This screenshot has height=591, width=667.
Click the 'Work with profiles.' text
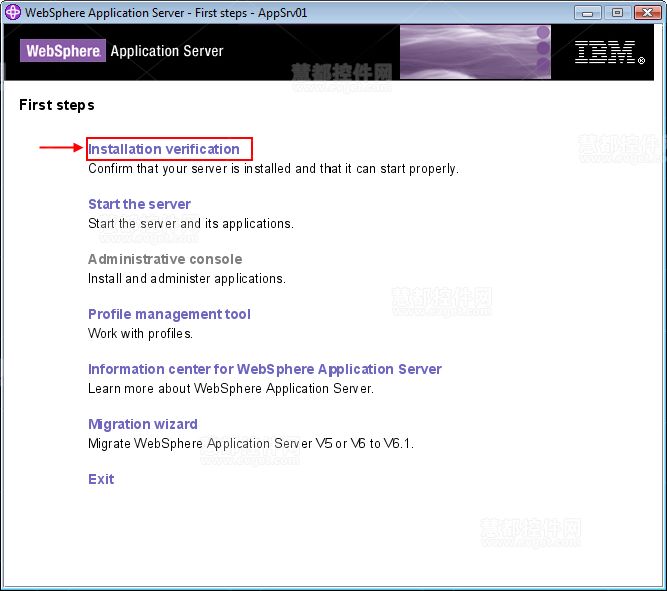140,334
